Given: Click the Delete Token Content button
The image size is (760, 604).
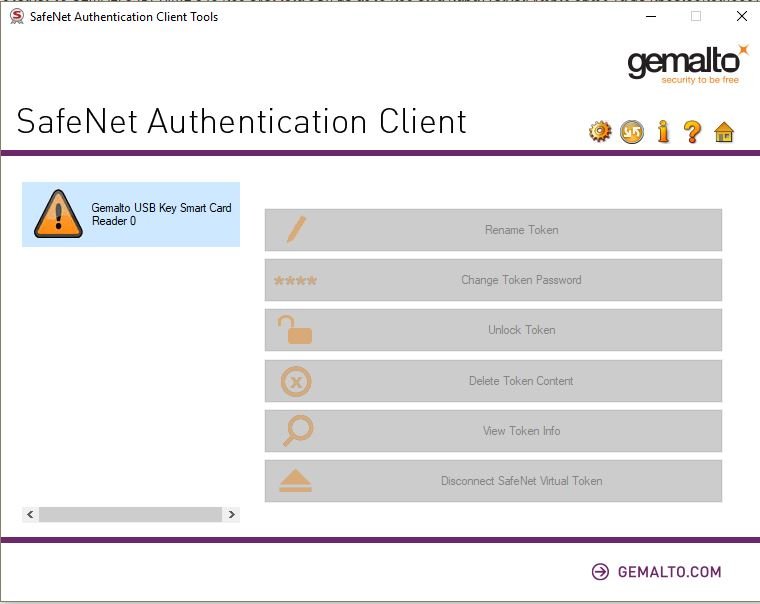Looking at the screenshot, I should click(493, 381).
